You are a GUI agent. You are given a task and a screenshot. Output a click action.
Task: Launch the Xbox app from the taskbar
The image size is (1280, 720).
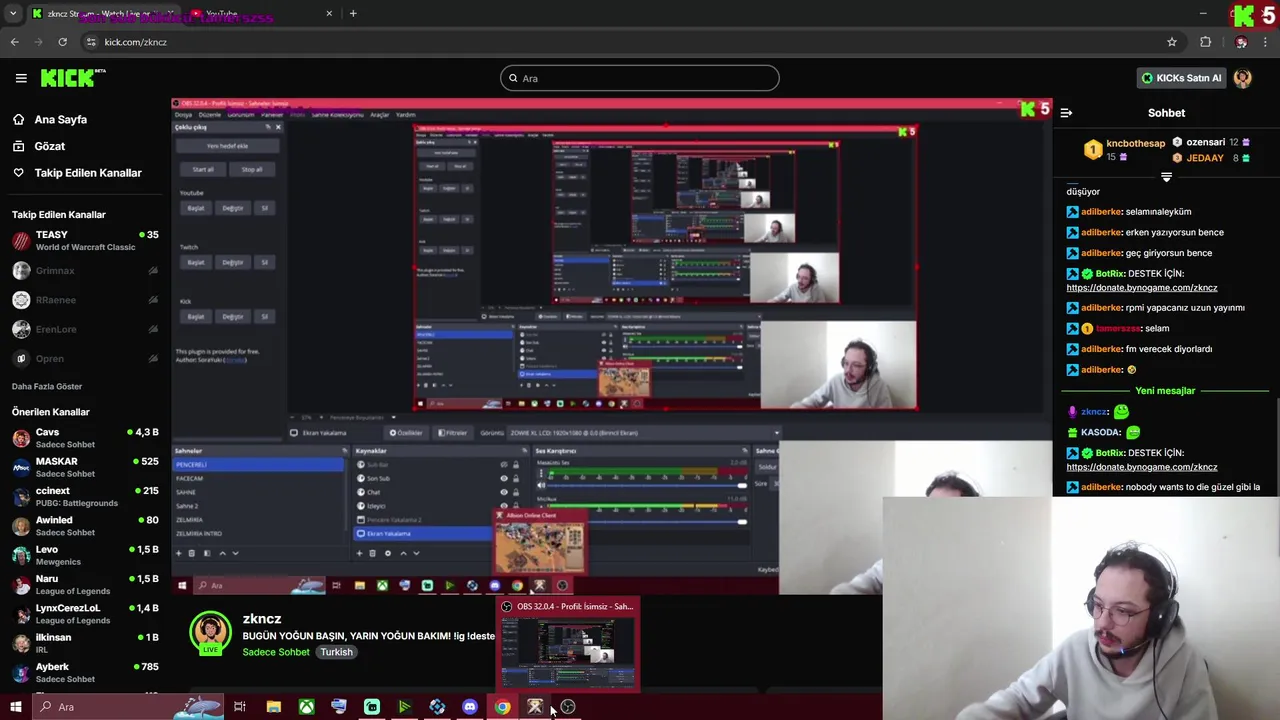pos(306,707)
